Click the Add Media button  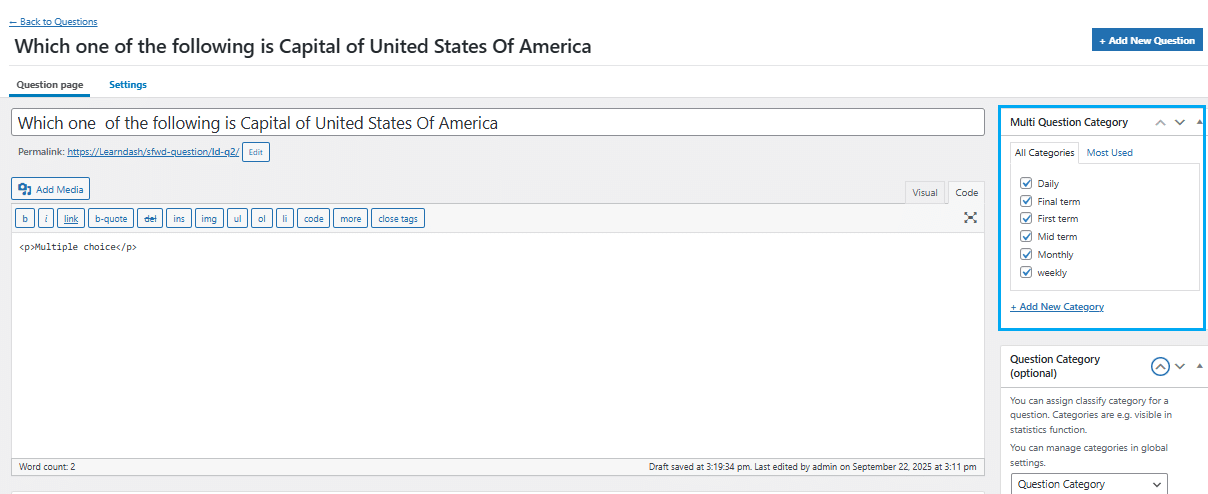tap(51, 188)
